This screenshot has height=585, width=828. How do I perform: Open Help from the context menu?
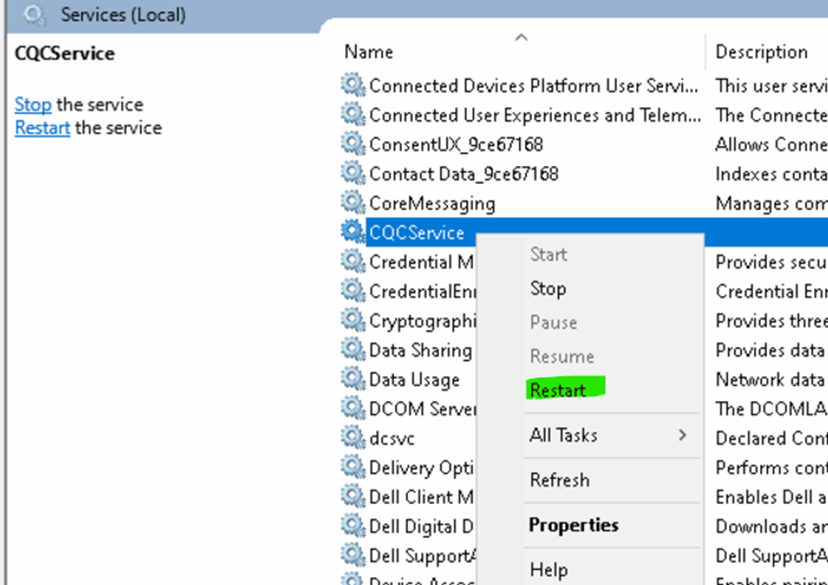(548, 569)
